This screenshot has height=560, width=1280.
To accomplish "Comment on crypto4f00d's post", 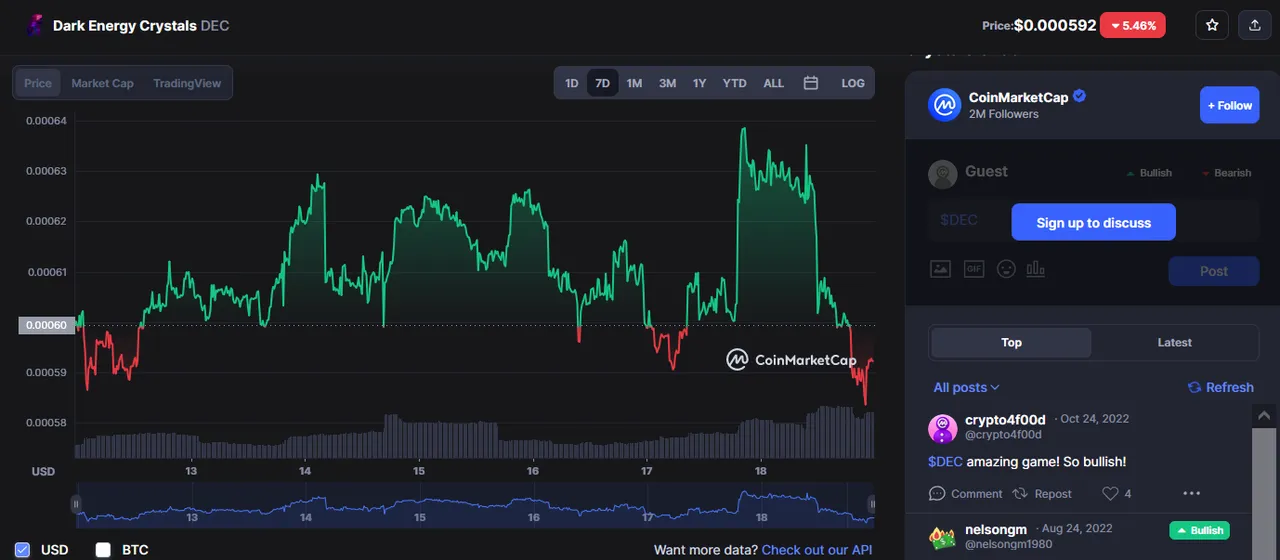I will pos(965,494).
